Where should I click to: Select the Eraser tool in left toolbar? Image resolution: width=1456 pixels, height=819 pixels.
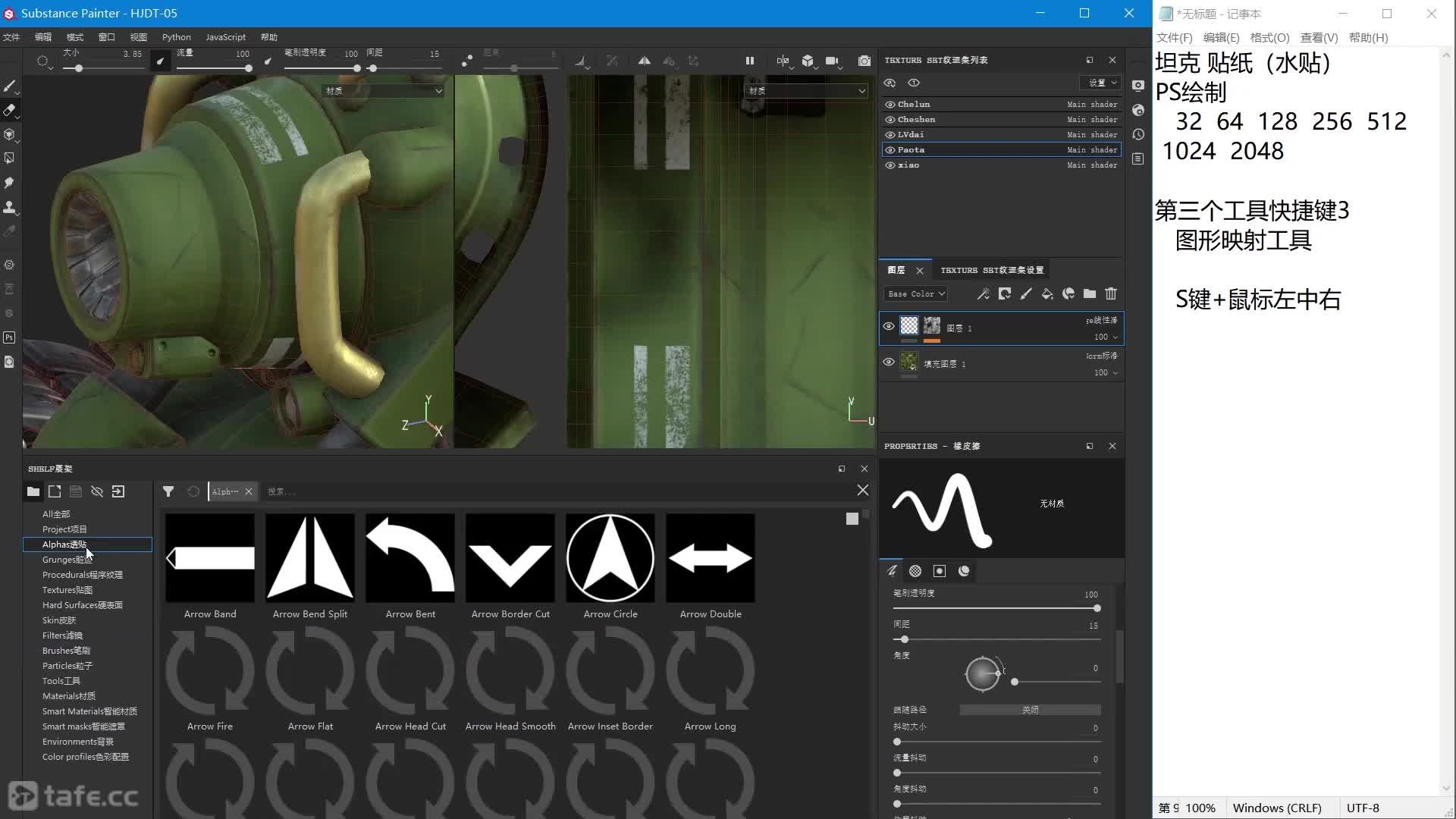10,110
